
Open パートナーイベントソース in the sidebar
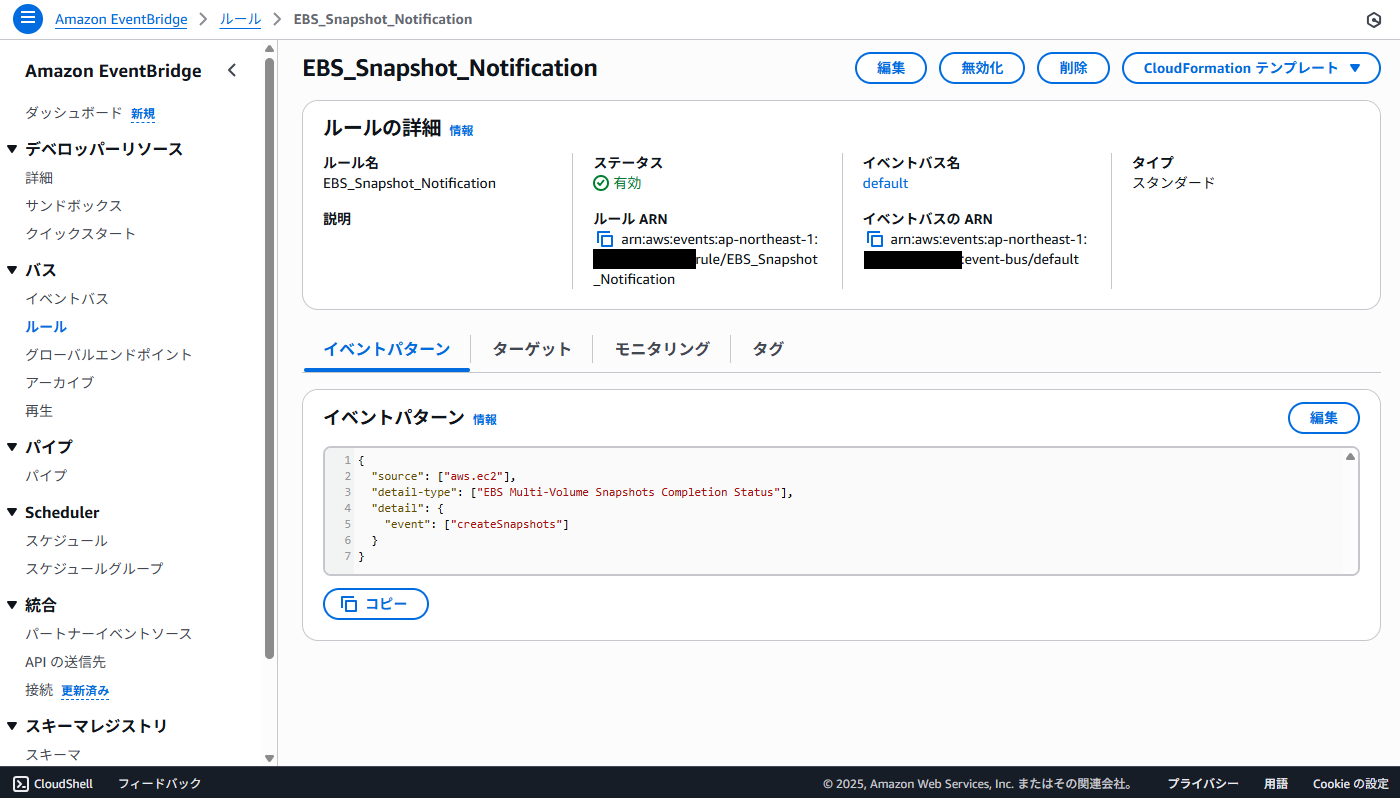coord(108,634)
